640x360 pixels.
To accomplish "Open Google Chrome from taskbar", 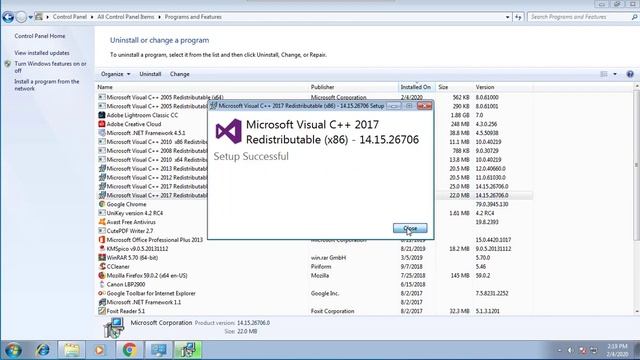I will point(129,350).
